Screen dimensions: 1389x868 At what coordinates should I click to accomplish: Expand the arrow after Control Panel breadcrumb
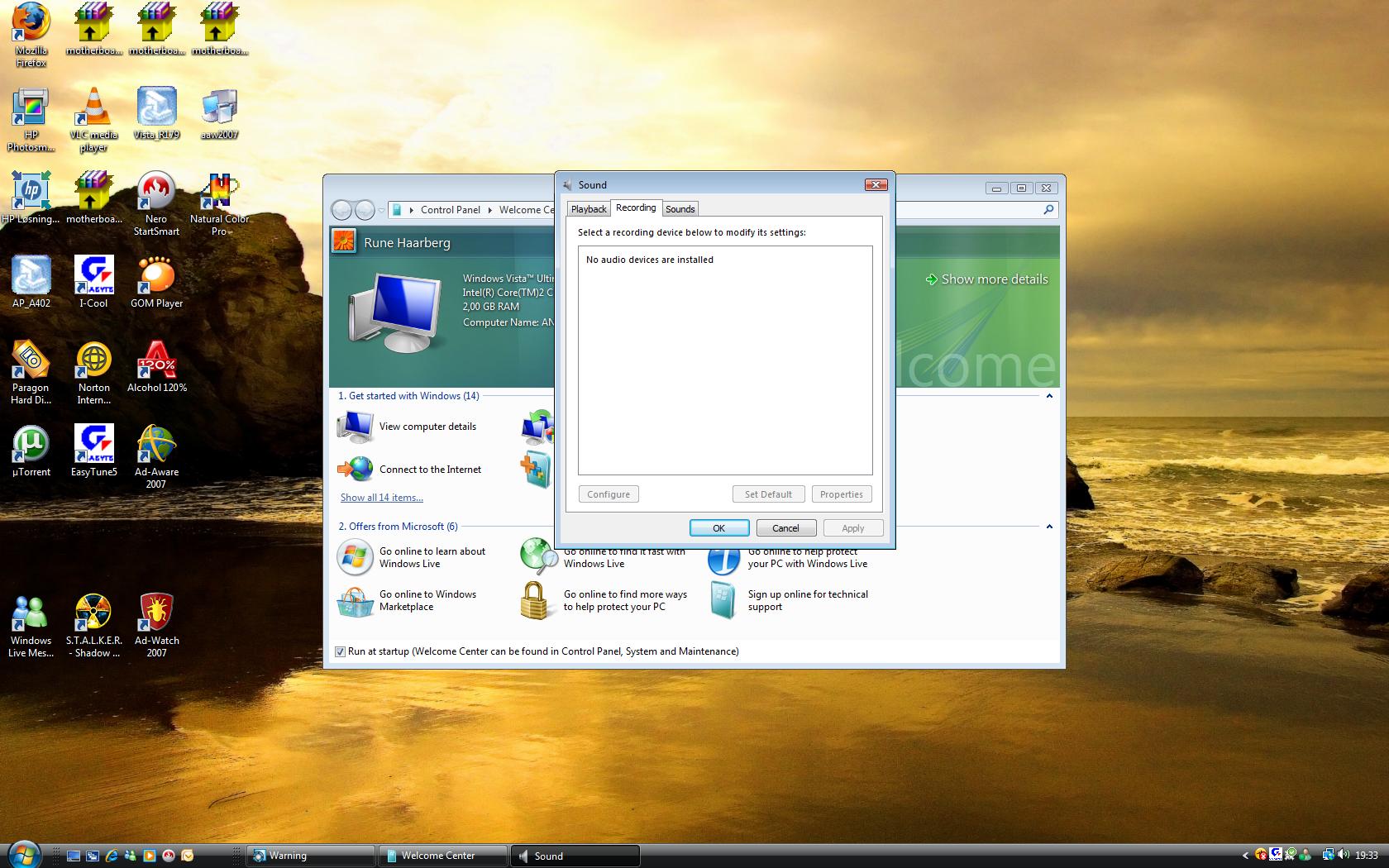(489, 210)
